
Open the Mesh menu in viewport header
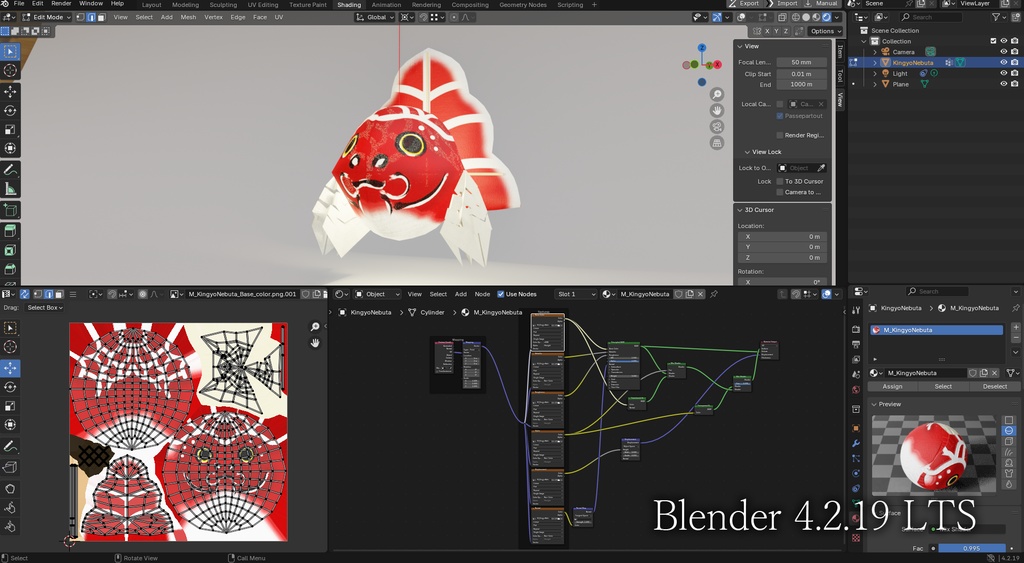pos(188,18)
